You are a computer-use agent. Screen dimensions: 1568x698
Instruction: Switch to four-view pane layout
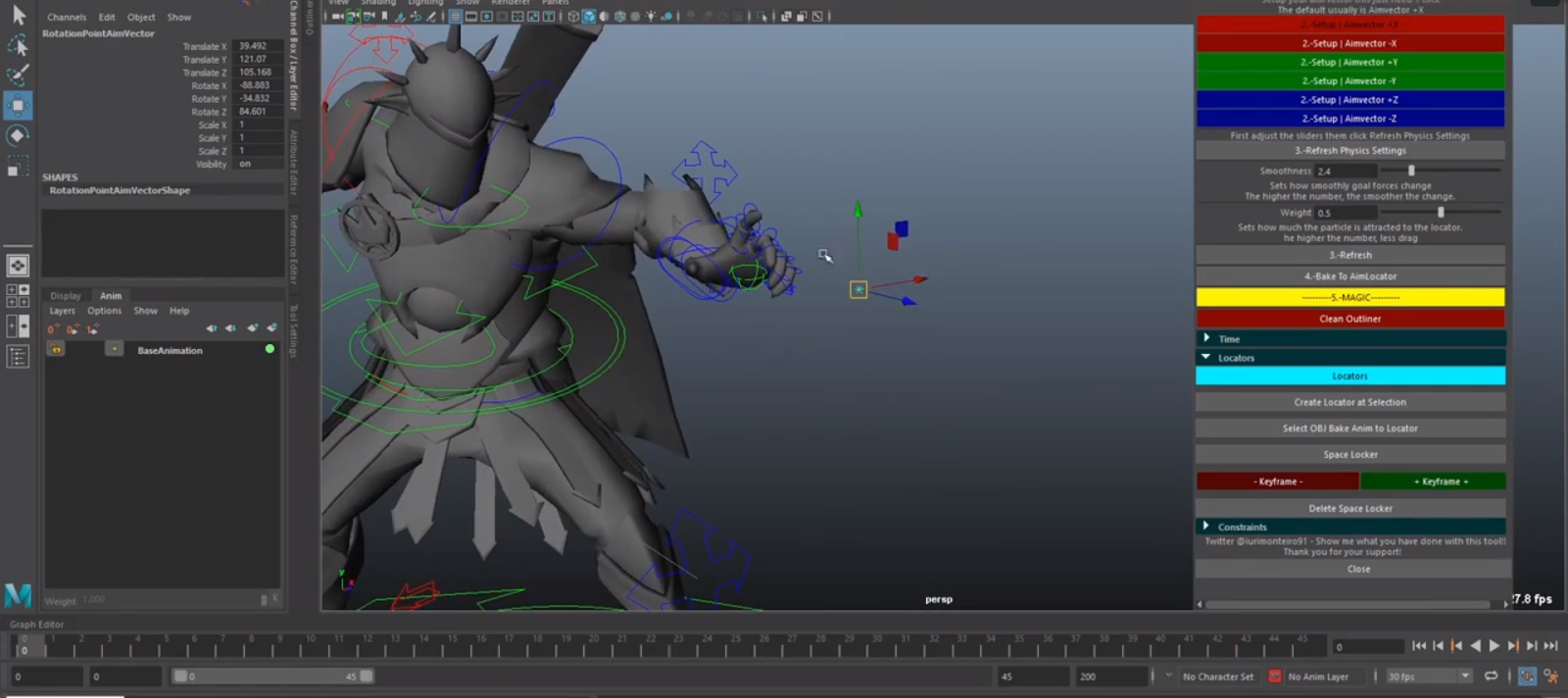click(x=18, y=295)
